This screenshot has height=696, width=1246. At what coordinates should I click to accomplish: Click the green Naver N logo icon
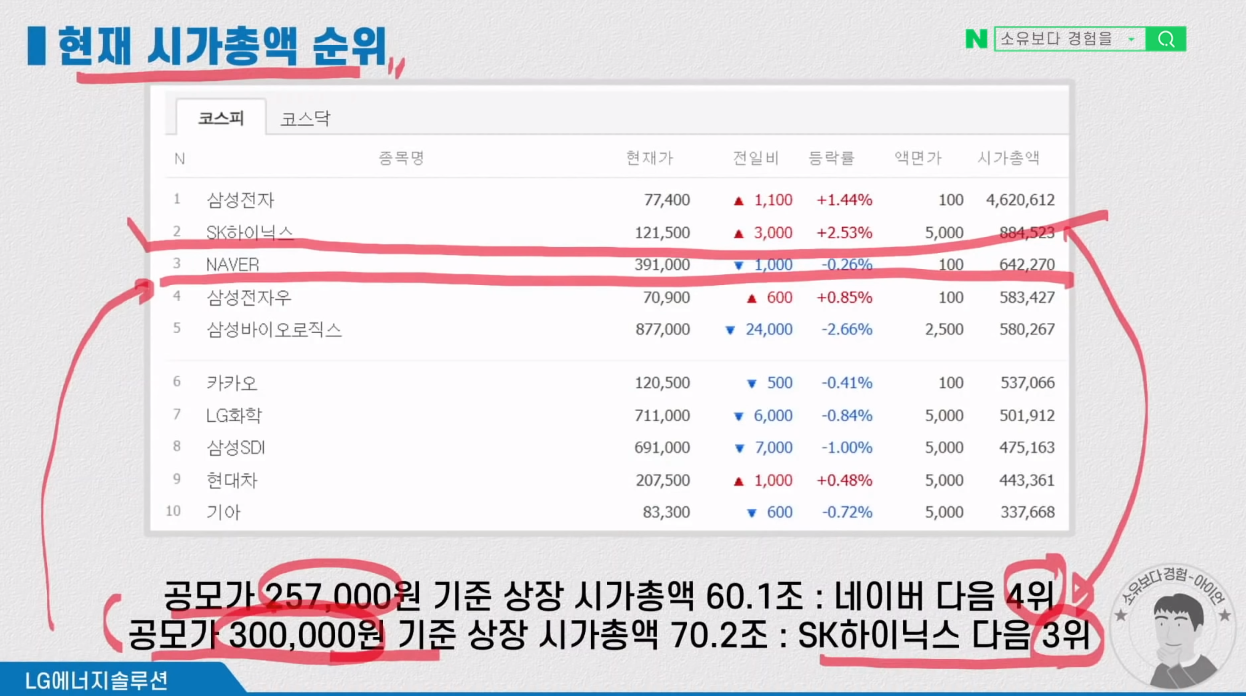click(976, 39)
